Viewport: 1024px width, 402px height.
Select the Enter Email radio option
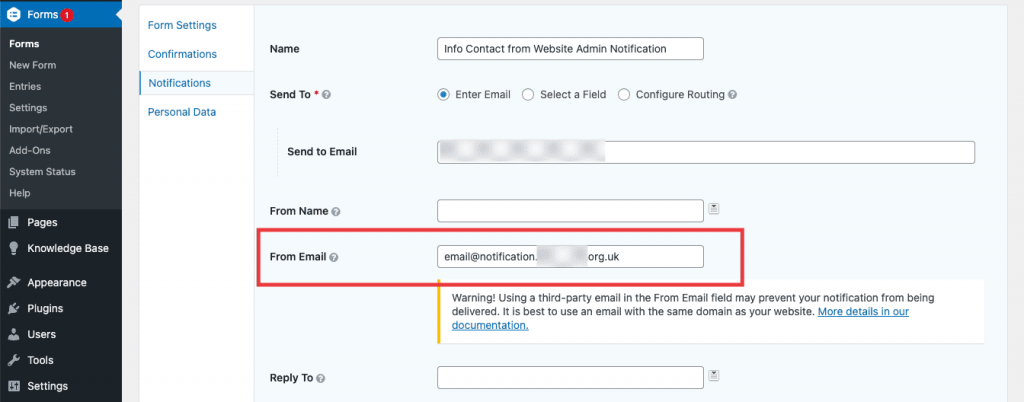pos(443,95)
